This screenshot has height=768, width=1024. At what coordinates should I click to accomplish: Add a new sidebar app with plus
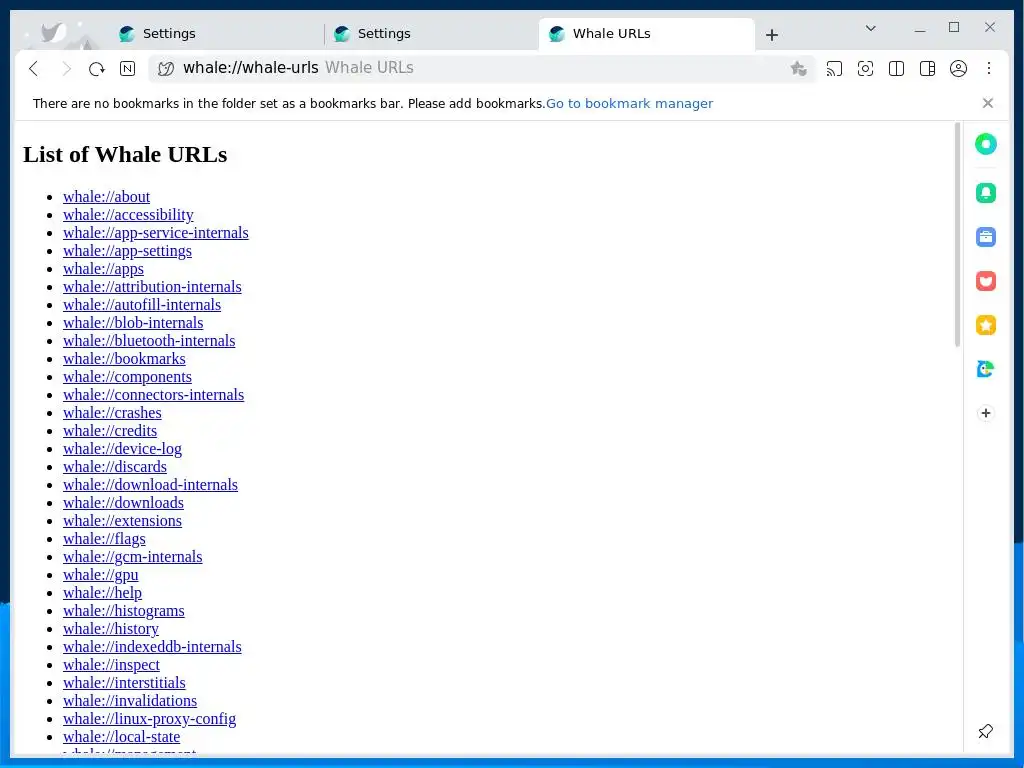(985, 413)
